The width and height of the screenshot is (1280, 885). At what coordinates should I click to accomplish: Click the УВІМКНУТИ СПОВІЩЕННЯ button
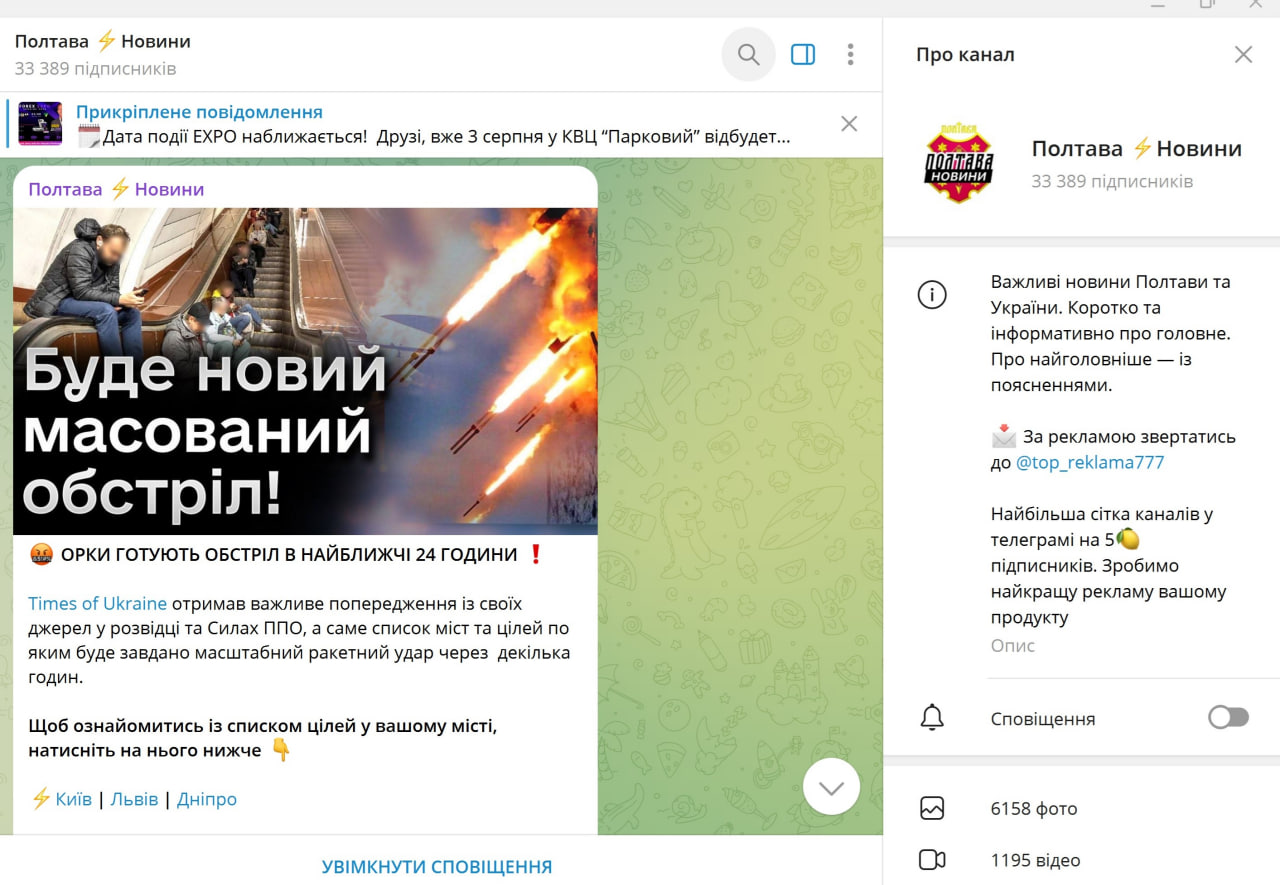coord(437,867)
